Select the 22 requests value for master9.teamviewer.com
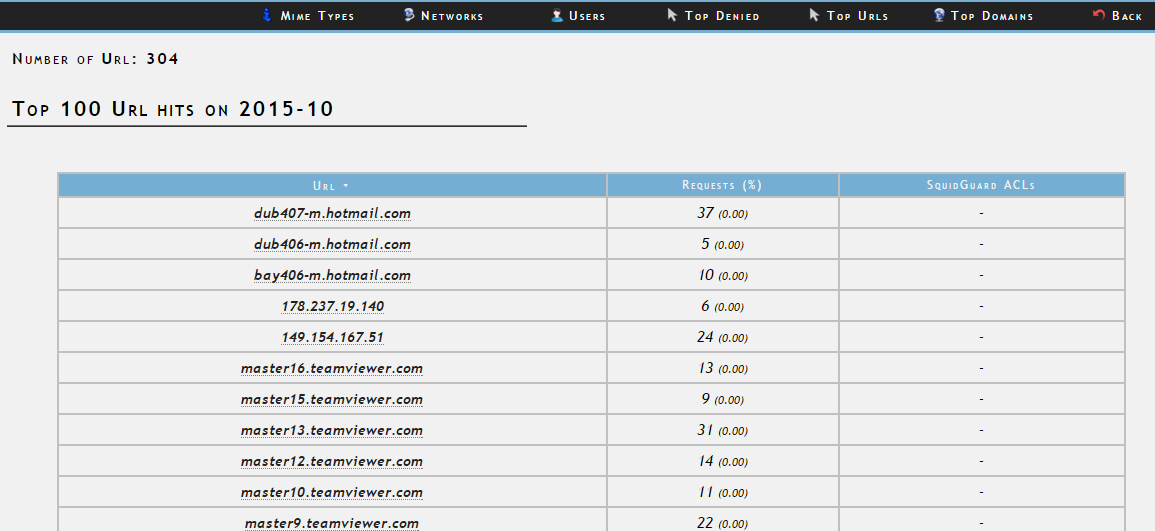This screenshot has width=1155, height=531. click(x=705, y=522)
